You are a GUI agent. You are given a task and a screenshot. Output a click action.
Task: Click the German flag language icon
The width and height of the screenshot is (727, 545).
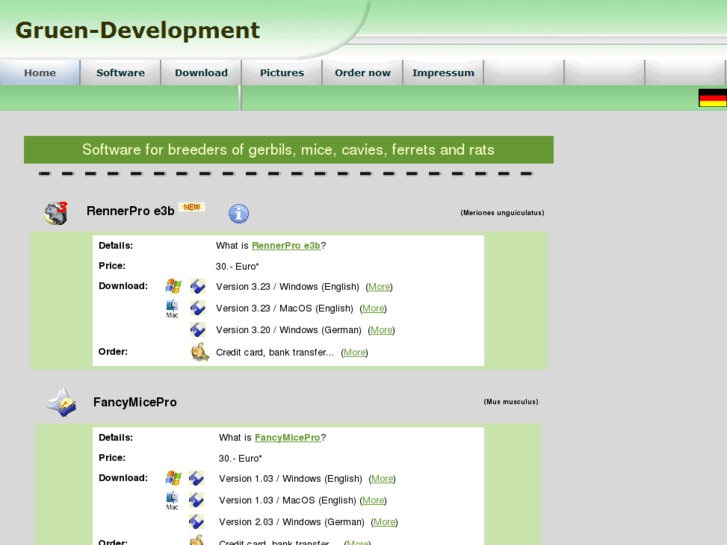[713, 97]
